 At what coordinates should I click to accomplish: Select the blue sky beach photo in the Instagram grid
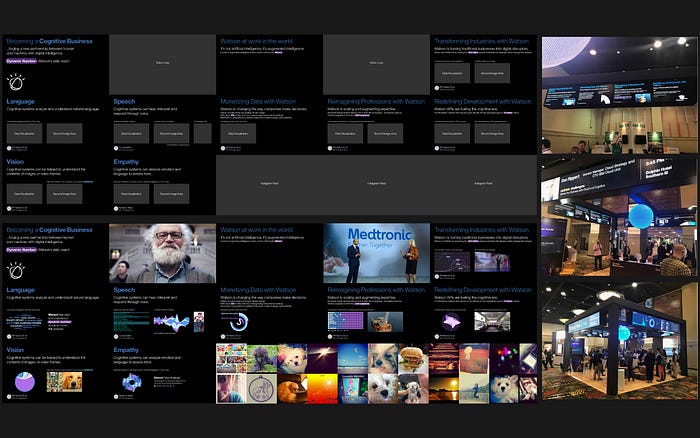(x=352, y=359)
